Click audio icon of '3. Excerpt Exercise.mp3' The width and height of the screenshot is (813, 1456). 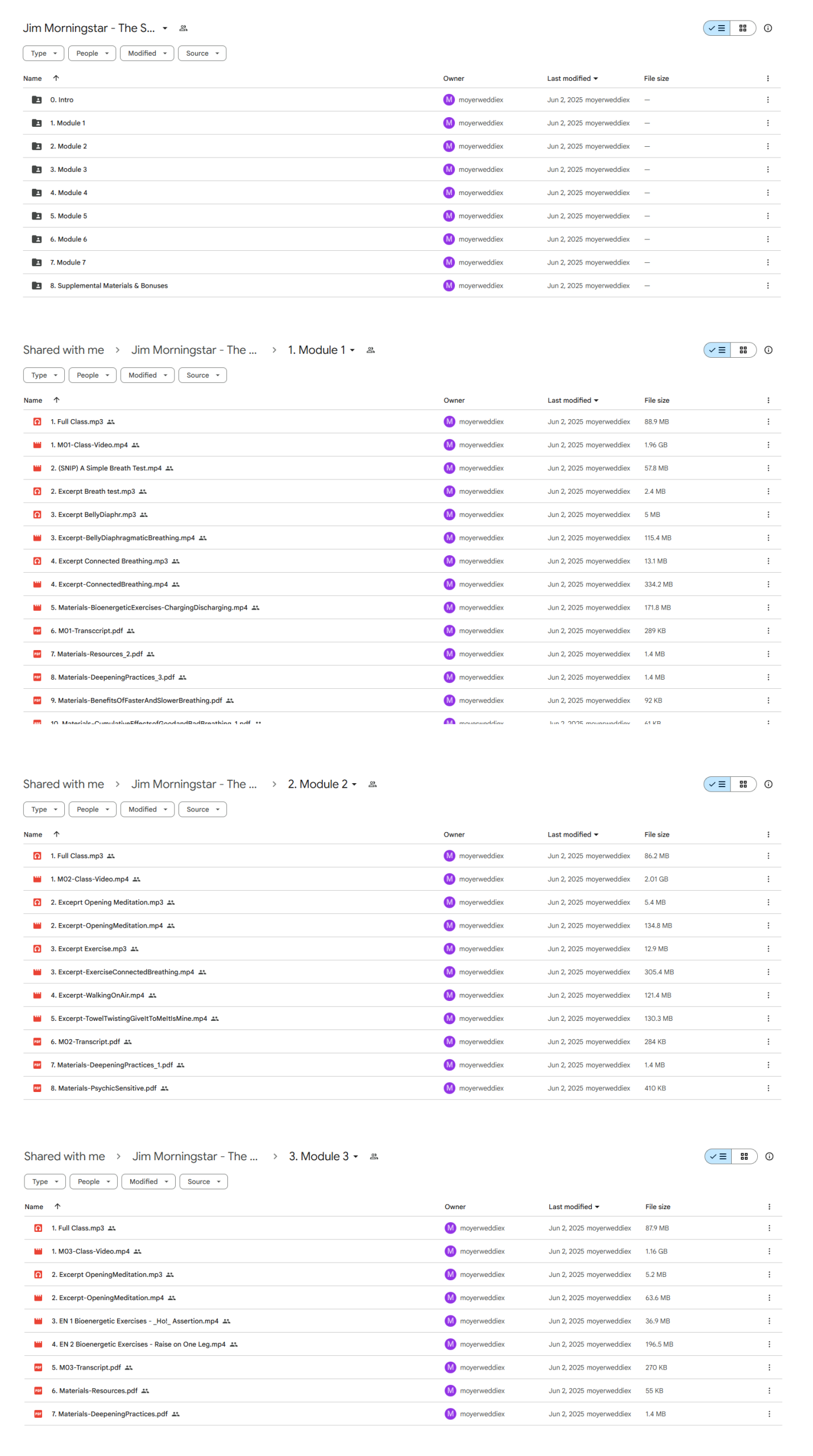[x=37, y=948]
